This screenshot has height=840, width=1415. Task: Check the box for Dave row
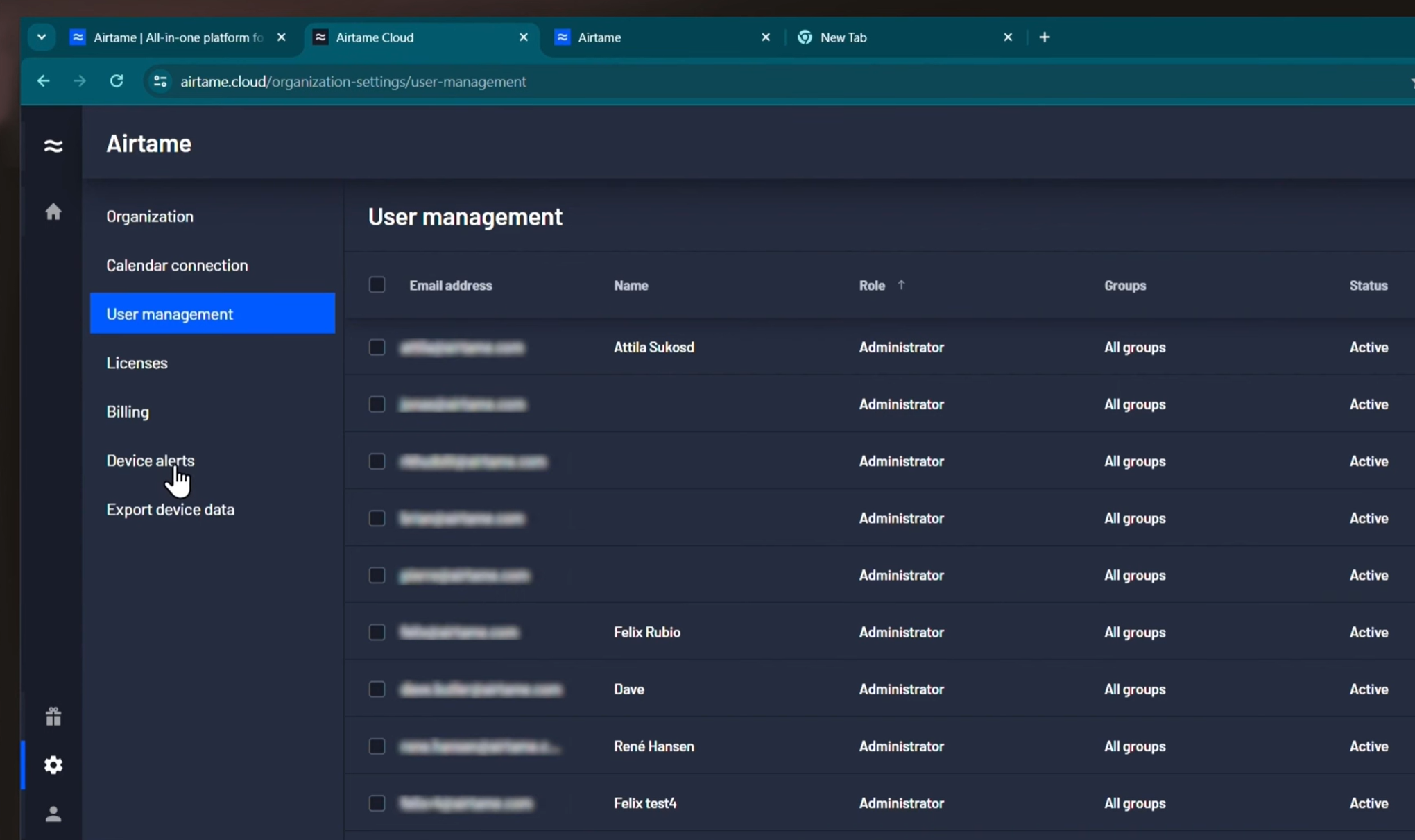coord(377,689)
